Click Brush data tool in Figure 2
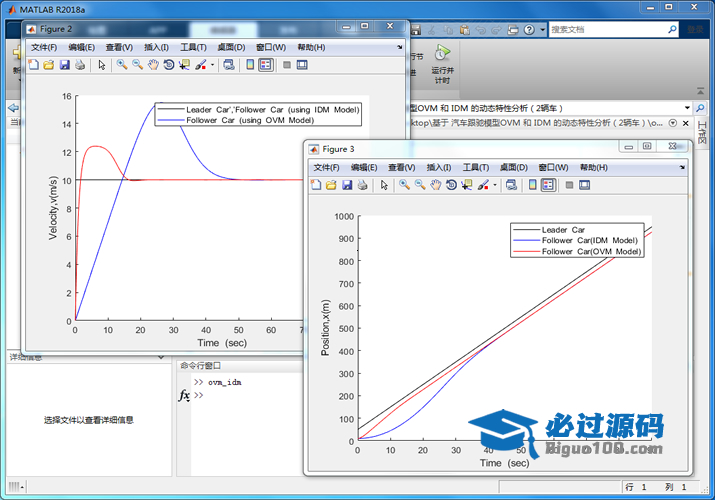Image resolution: width=715 pixels, height=500 pixels. (x=201, y=65)
